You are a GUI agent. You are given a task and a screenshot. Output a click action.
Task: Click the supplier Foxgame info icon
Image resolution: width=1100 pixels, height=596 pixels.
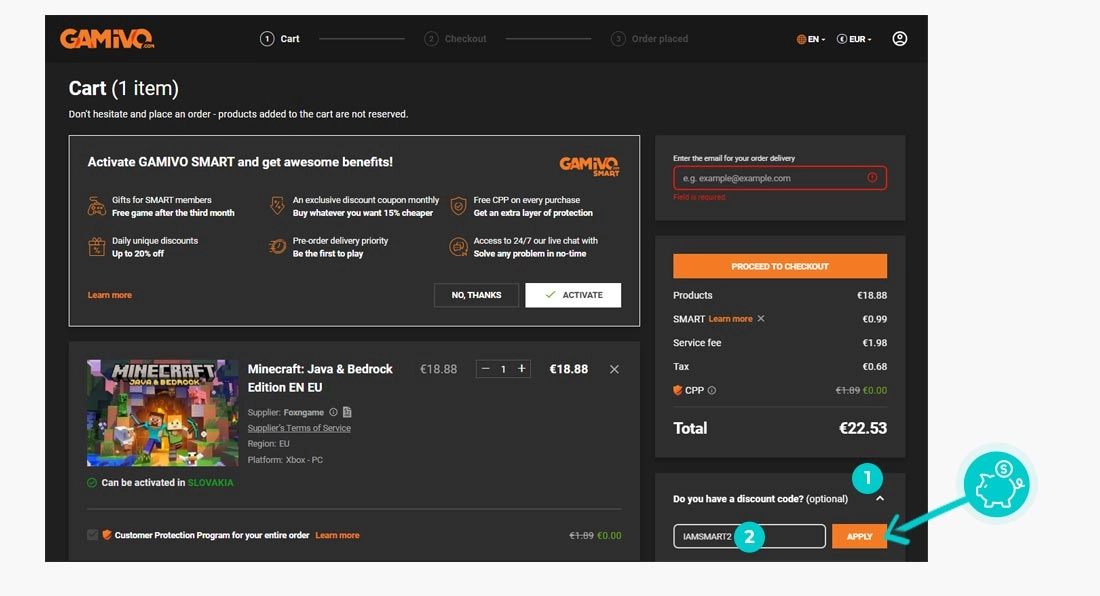[333, 412]
